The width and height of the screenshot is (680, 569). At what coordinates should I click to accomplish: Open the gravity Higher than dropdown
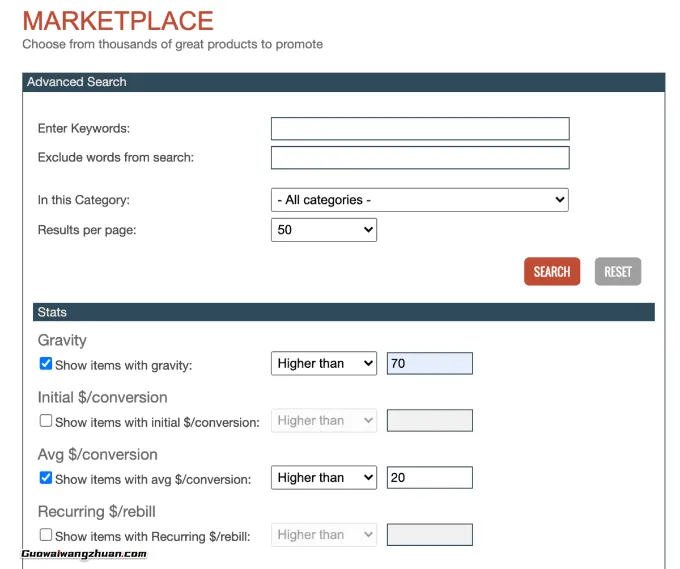click(x=324, y=364)
